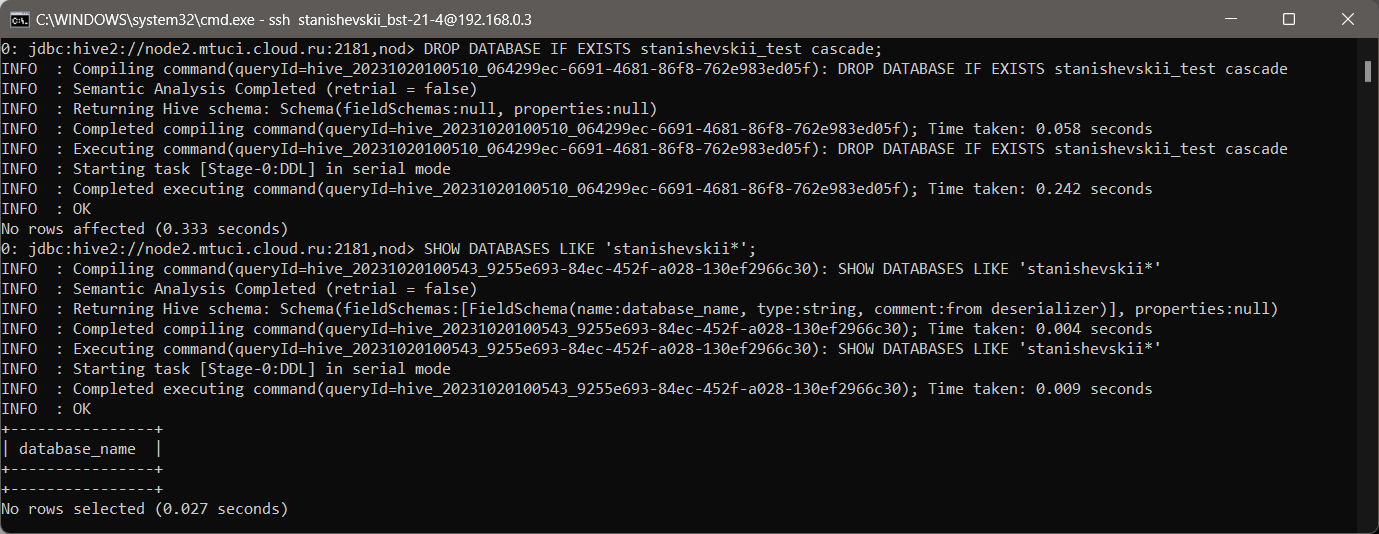Image resolution: width=1379 pixels, height=534 pixels.
Task: Click the DROP DATABASE IF EXISTS prompt line
Action: pos(442,49)
